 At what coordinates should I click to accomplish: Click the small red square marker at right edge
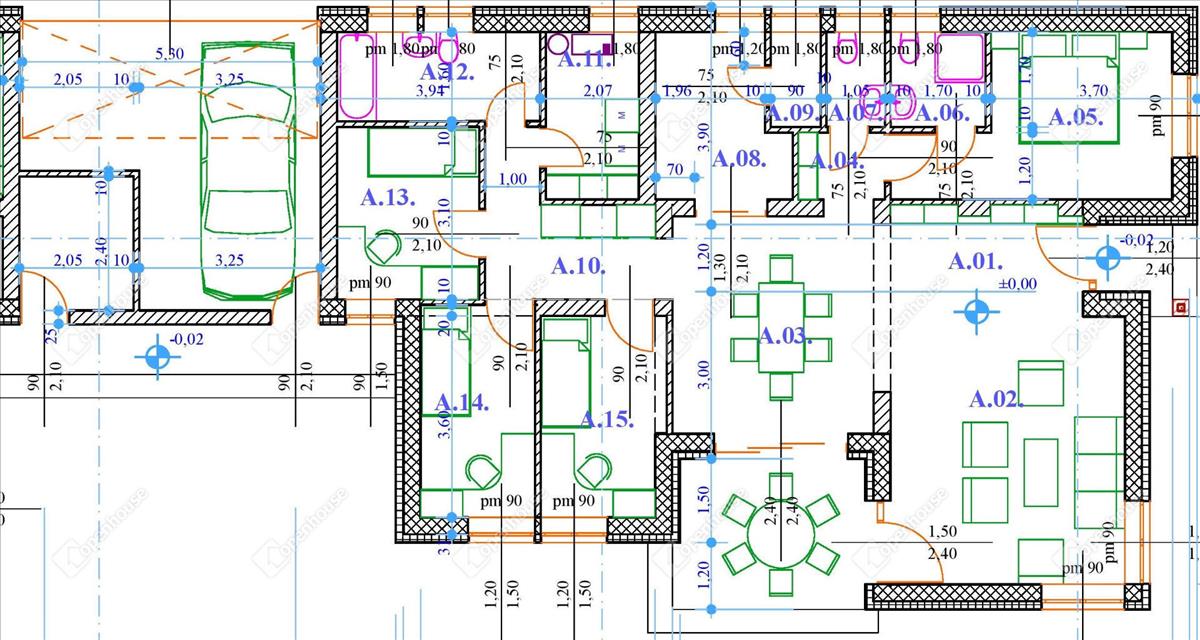(x=1180, y=311)
